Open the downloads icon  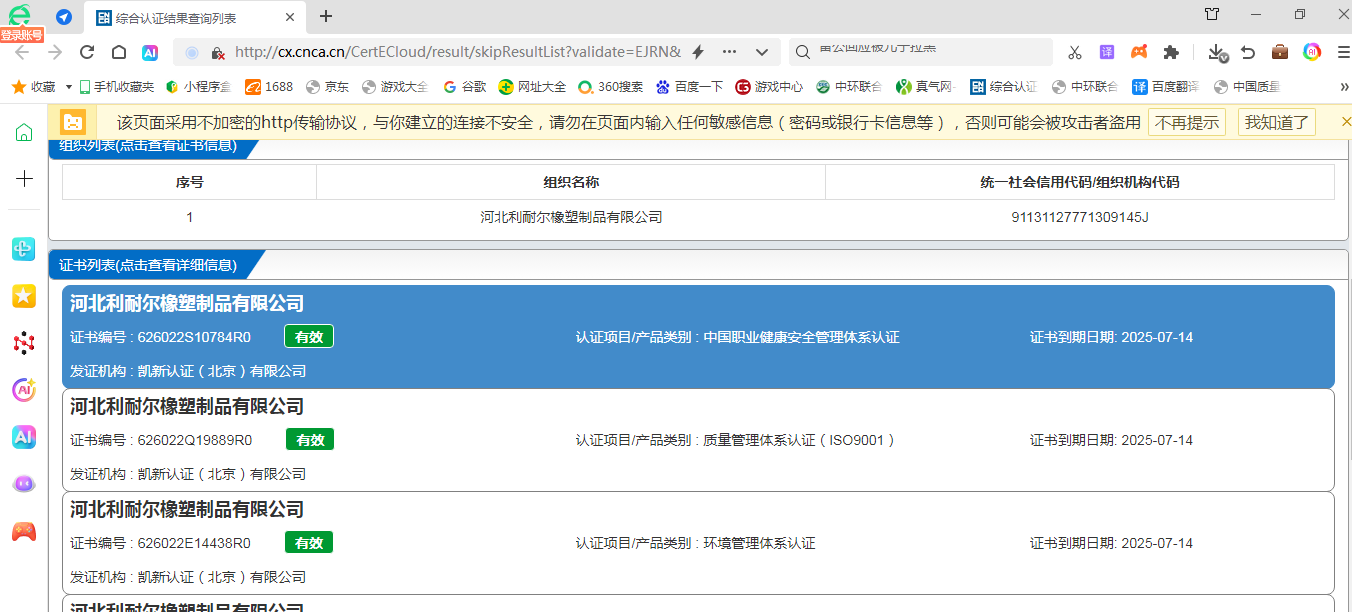[x=1217, y=52]
